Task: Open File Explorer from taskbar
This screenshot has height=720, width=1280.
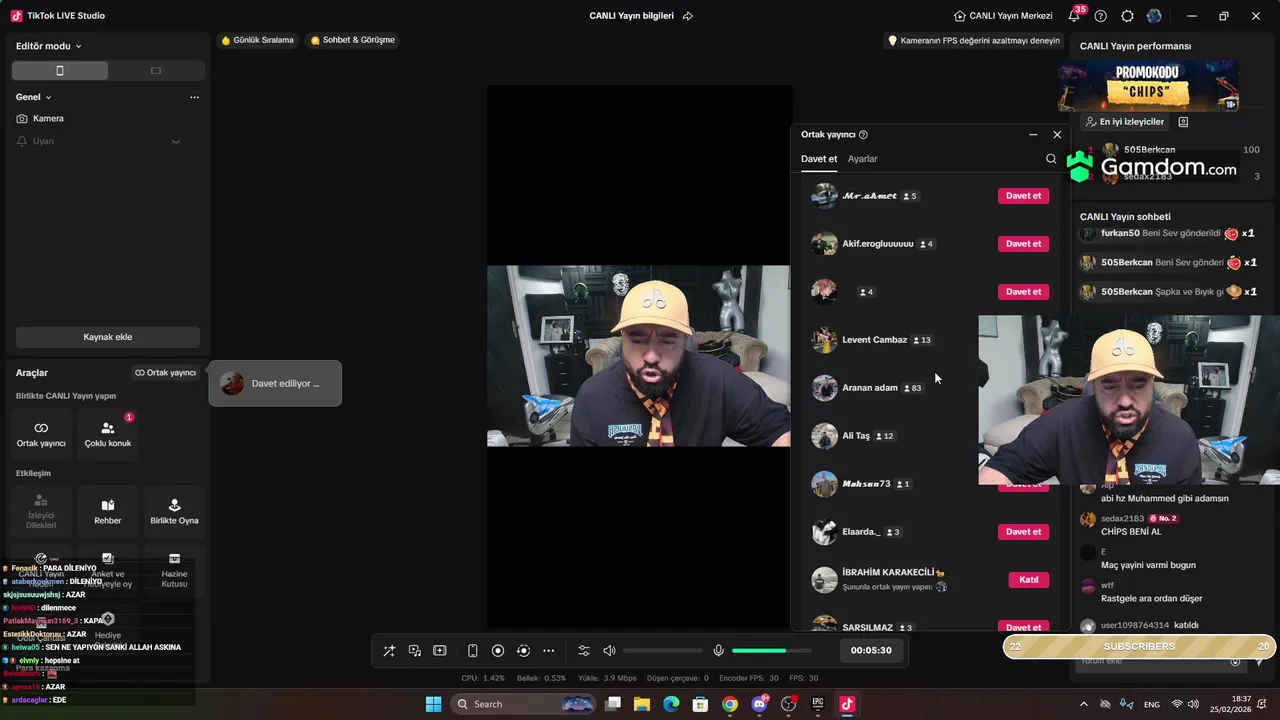Action: pos(642,704)
